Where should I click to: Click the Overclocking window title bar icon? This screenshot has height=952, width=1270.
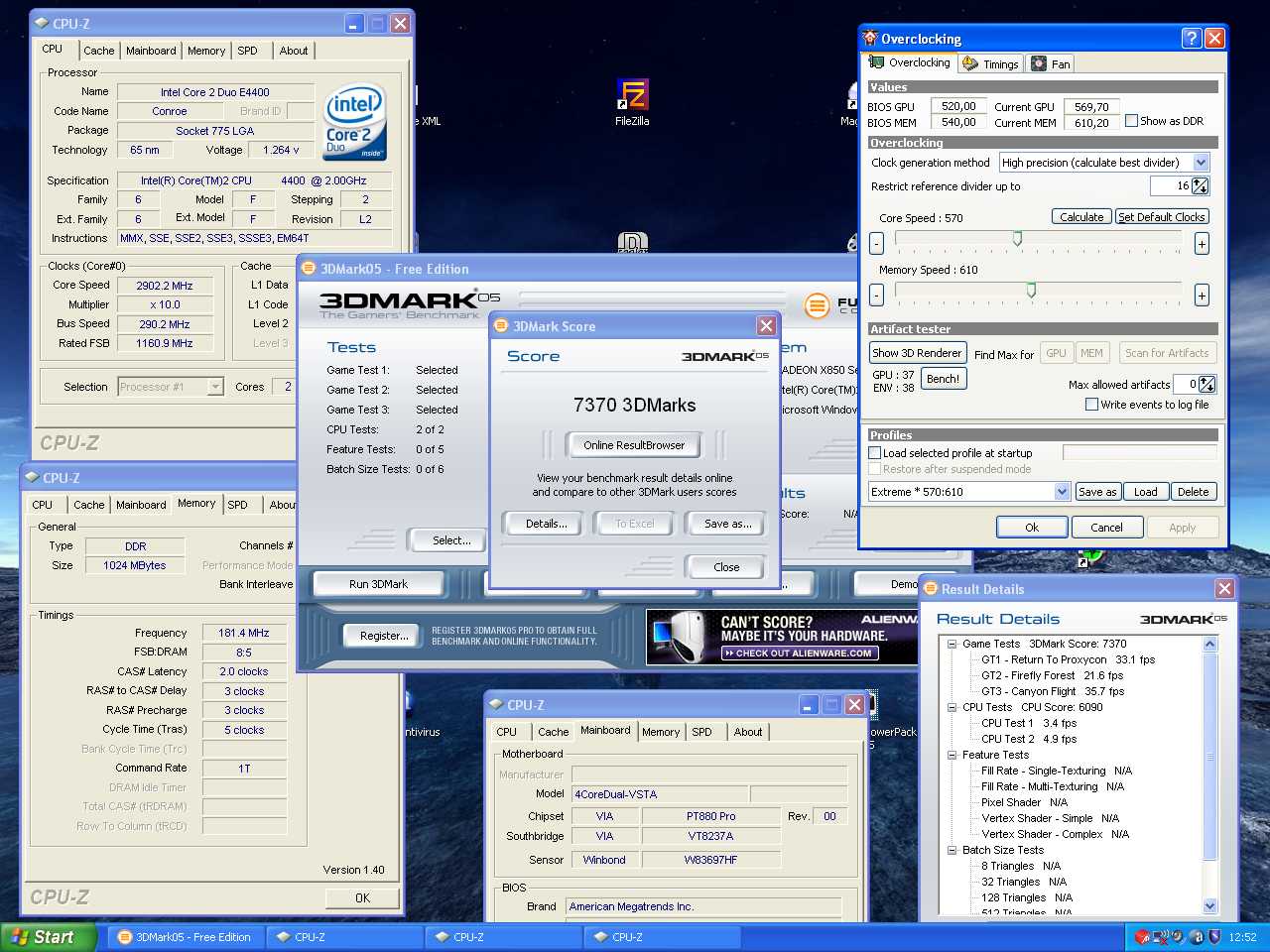pos(870,38)
